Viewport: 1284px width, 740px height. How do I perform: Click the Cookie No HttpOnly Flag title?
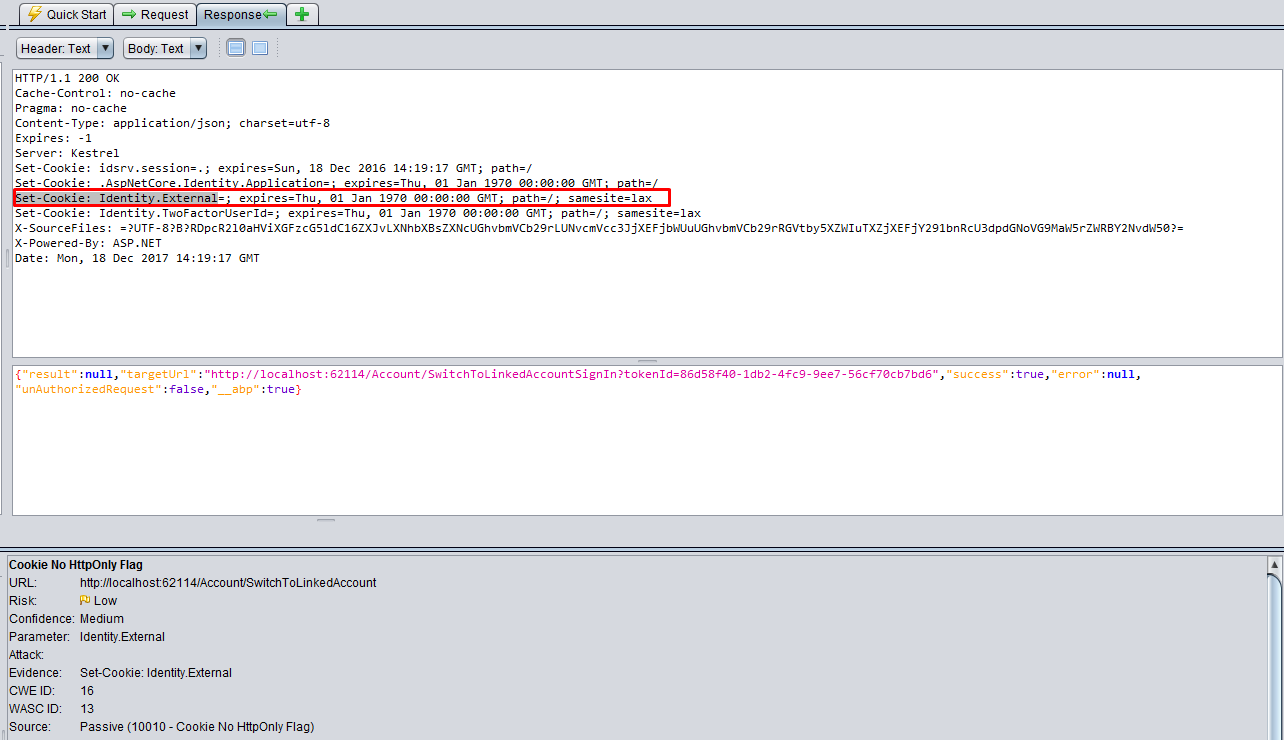[x=76, y=565]
